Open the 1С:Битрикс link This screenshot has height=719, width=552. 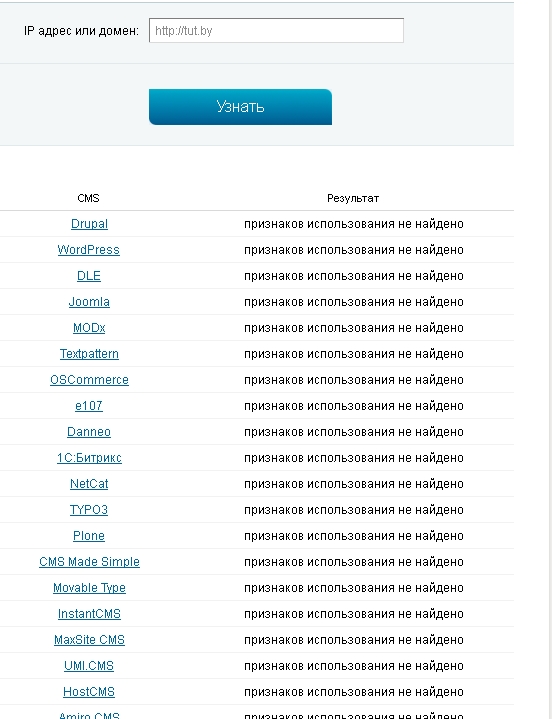pos(89,458)
